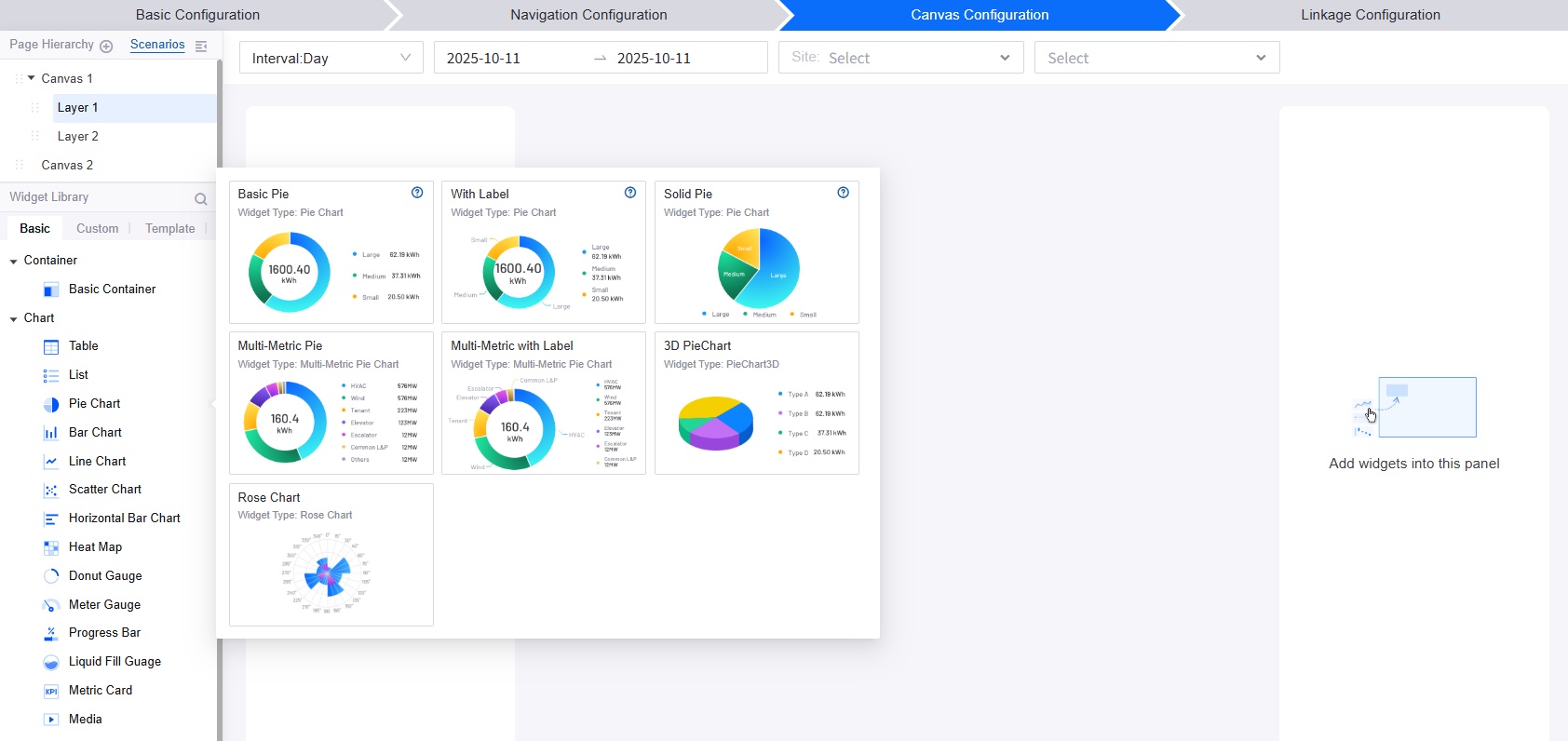Select the Liquid Fill Guage icon
1568x741 pixels.
(51, 662)
